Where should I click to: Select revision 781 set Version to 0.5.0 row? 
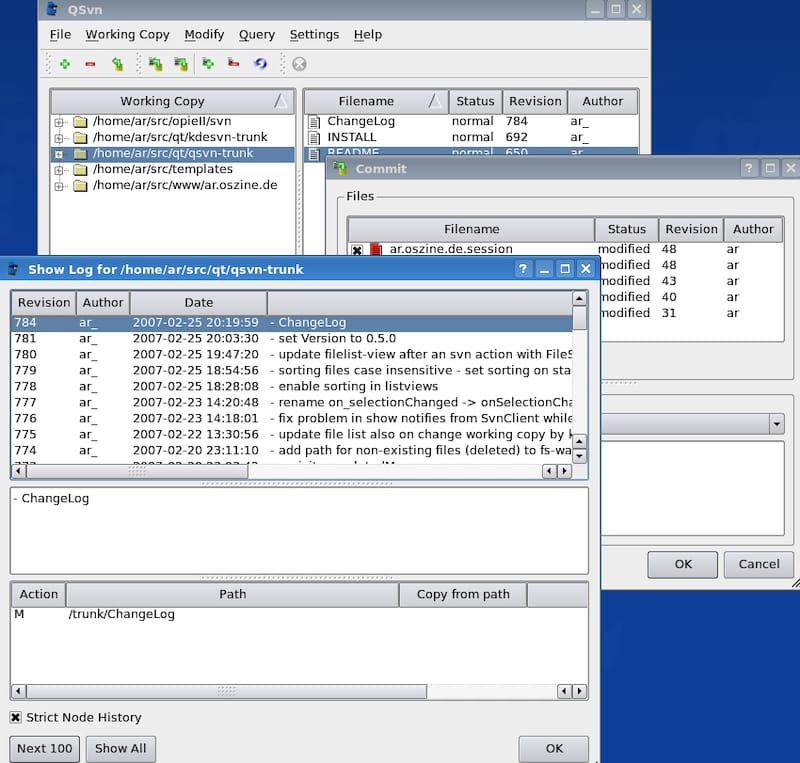tap(292, 338)
